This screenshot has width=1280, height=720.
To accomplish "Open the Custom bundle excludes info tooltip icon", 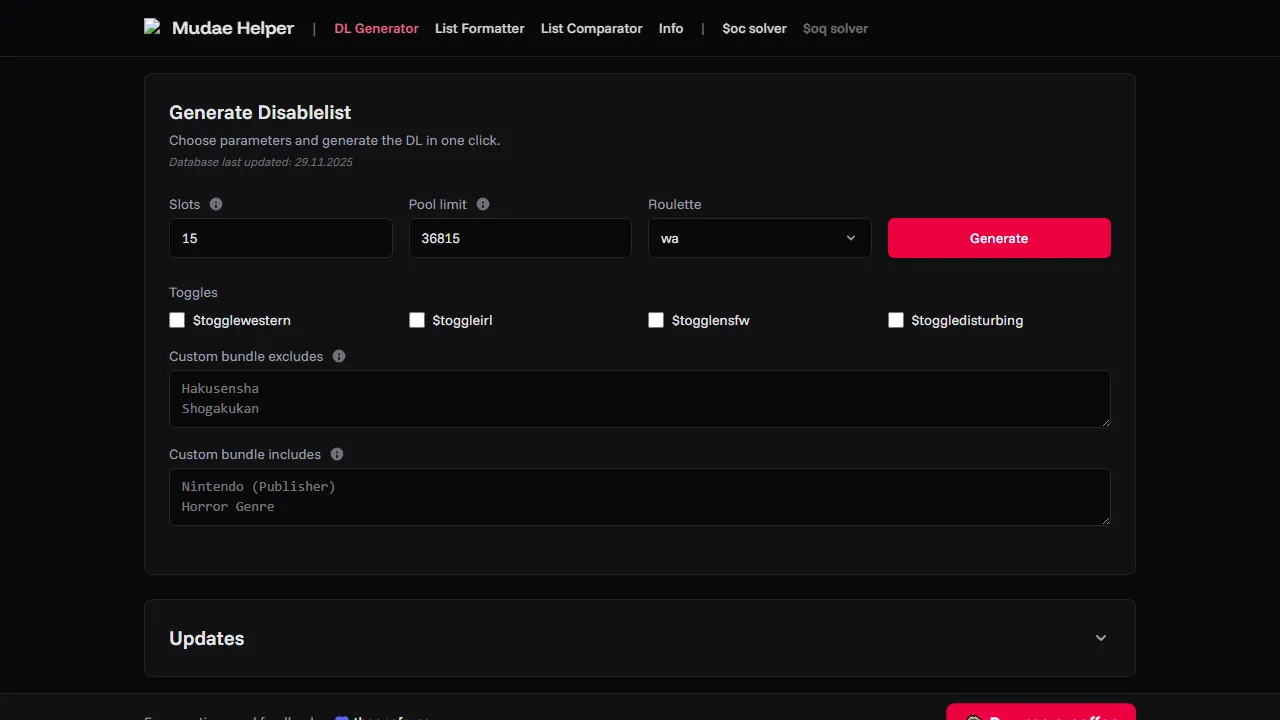I will click(x=339, y=355).
